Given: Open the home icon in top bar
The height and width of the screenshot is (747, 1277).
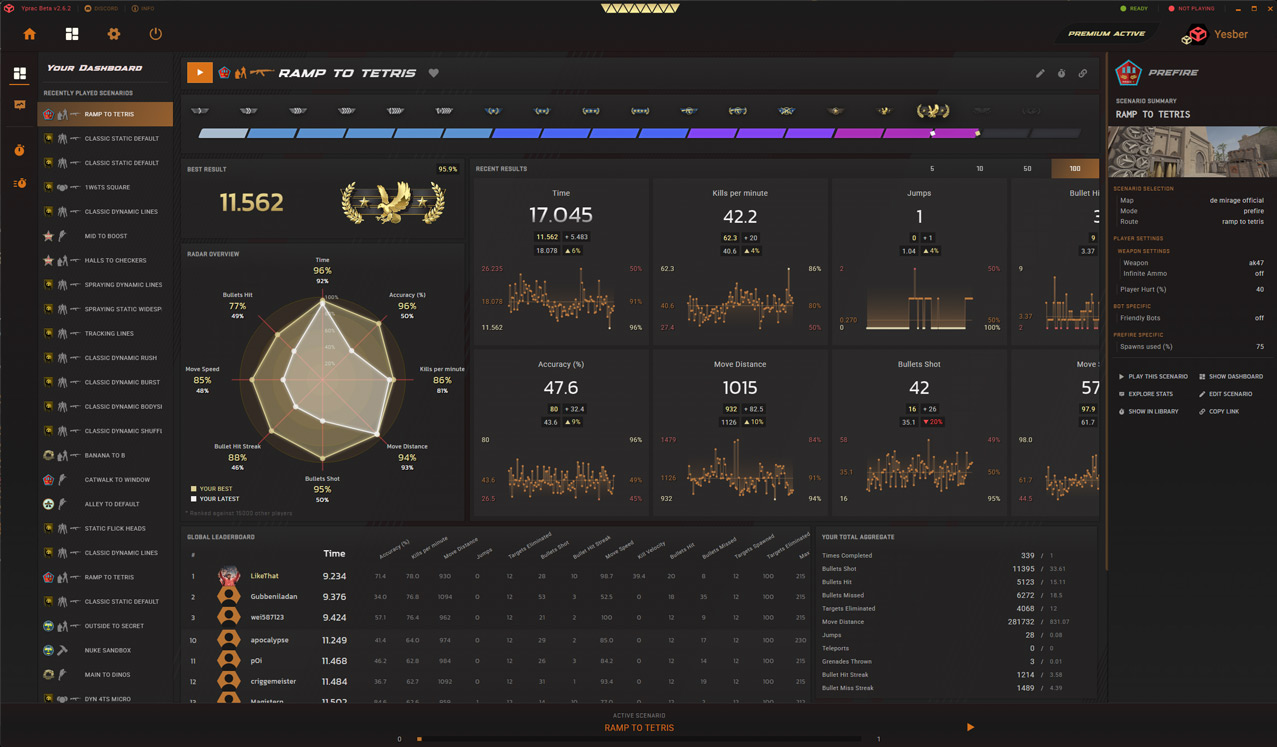Looking at the screenshot, I should click(x=30, y=34).
